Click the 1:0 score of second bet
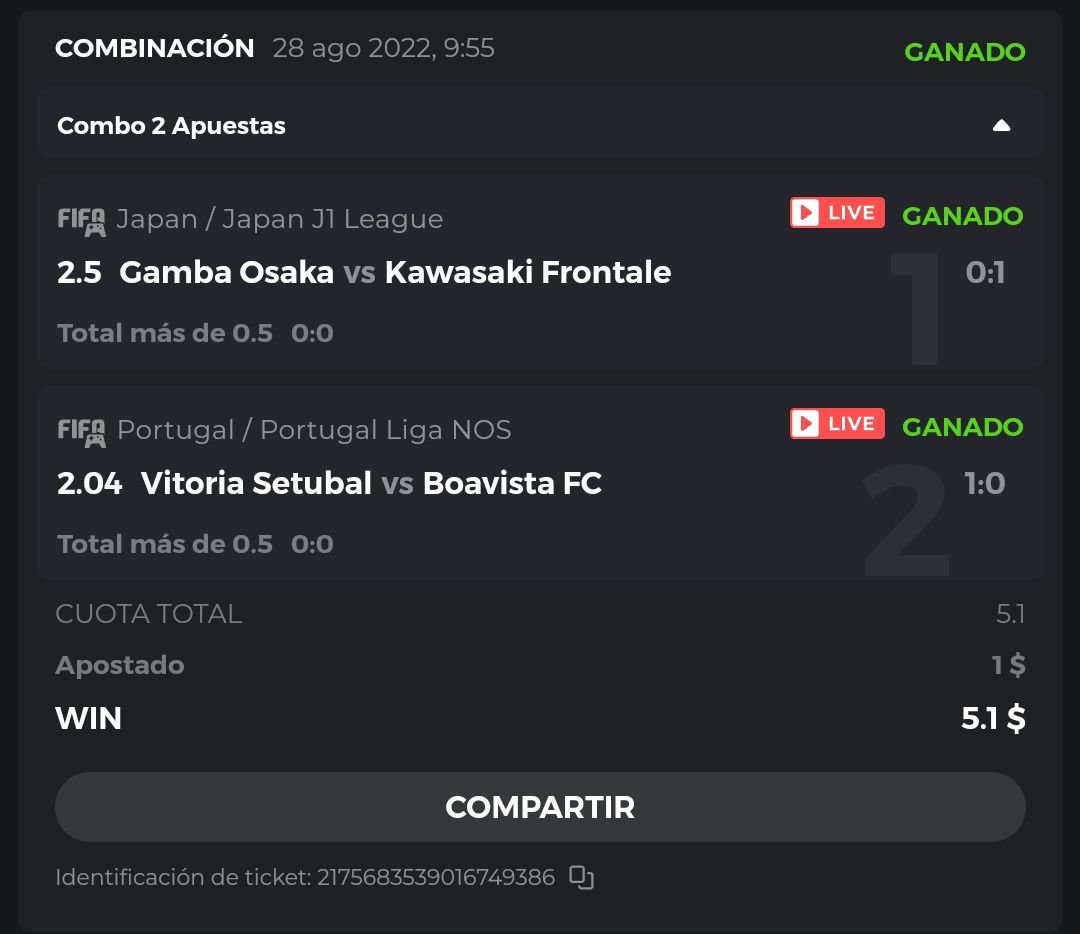 pos(984,483)
